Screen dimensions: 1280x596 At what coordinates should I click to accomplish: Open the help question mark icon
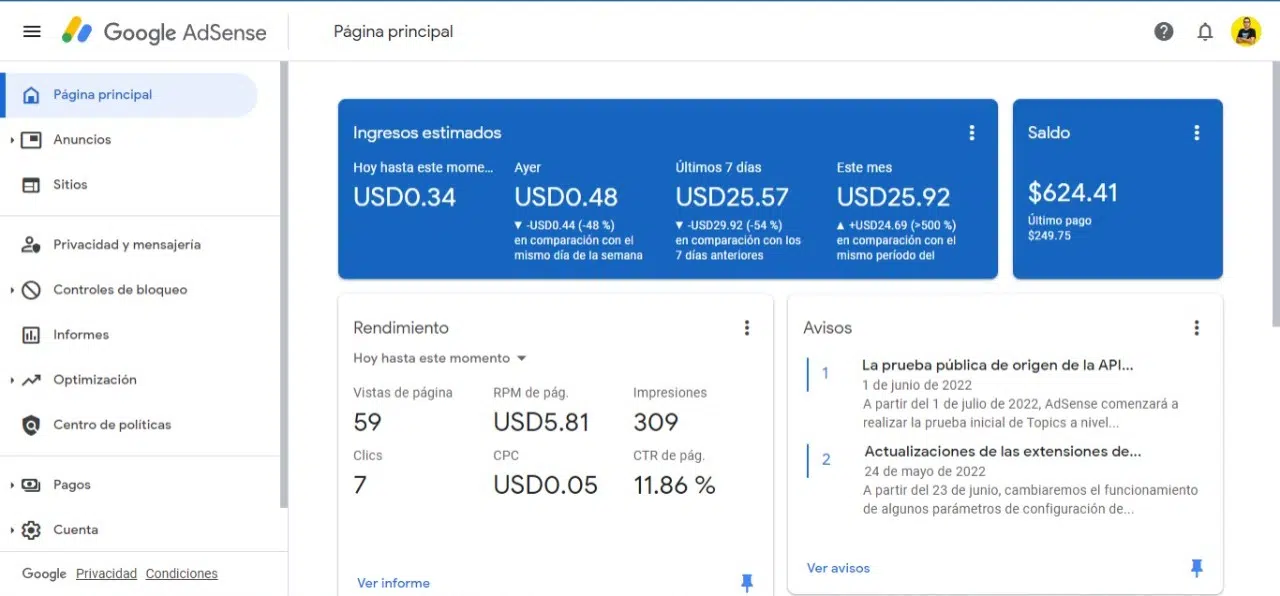click(1164, 31)
